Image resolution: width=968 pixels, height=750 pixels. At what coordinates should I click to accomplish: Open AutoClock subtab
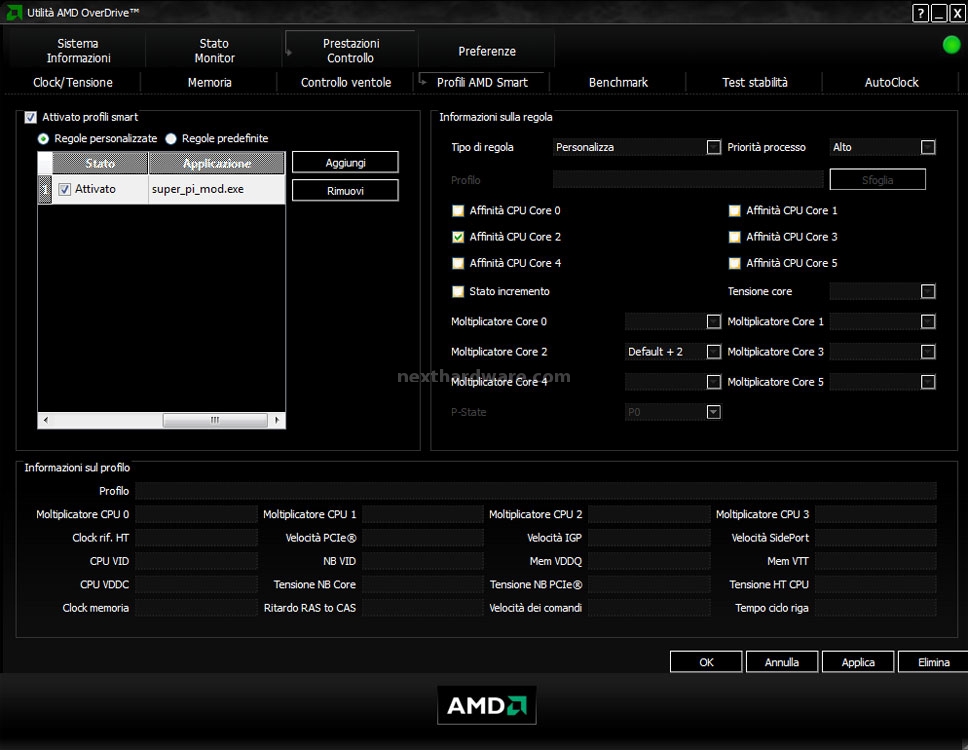point(891,82)
